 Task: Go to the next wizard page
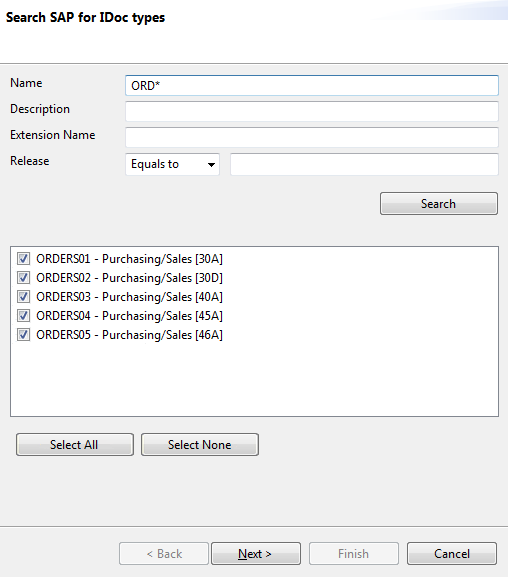256,553
